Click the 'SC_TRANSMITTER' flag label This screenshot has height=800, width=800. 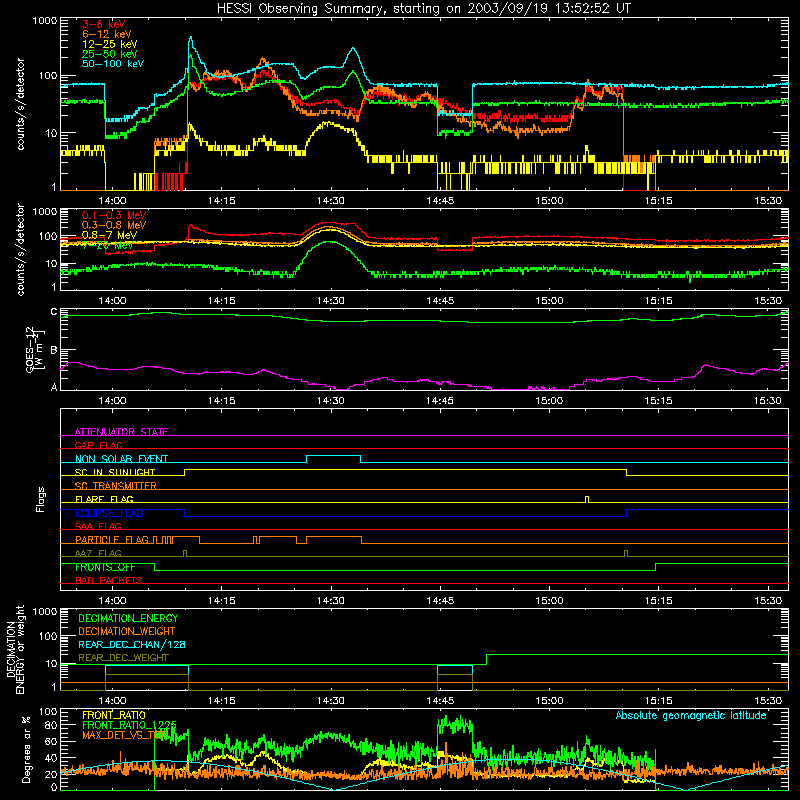pos(116,485)
